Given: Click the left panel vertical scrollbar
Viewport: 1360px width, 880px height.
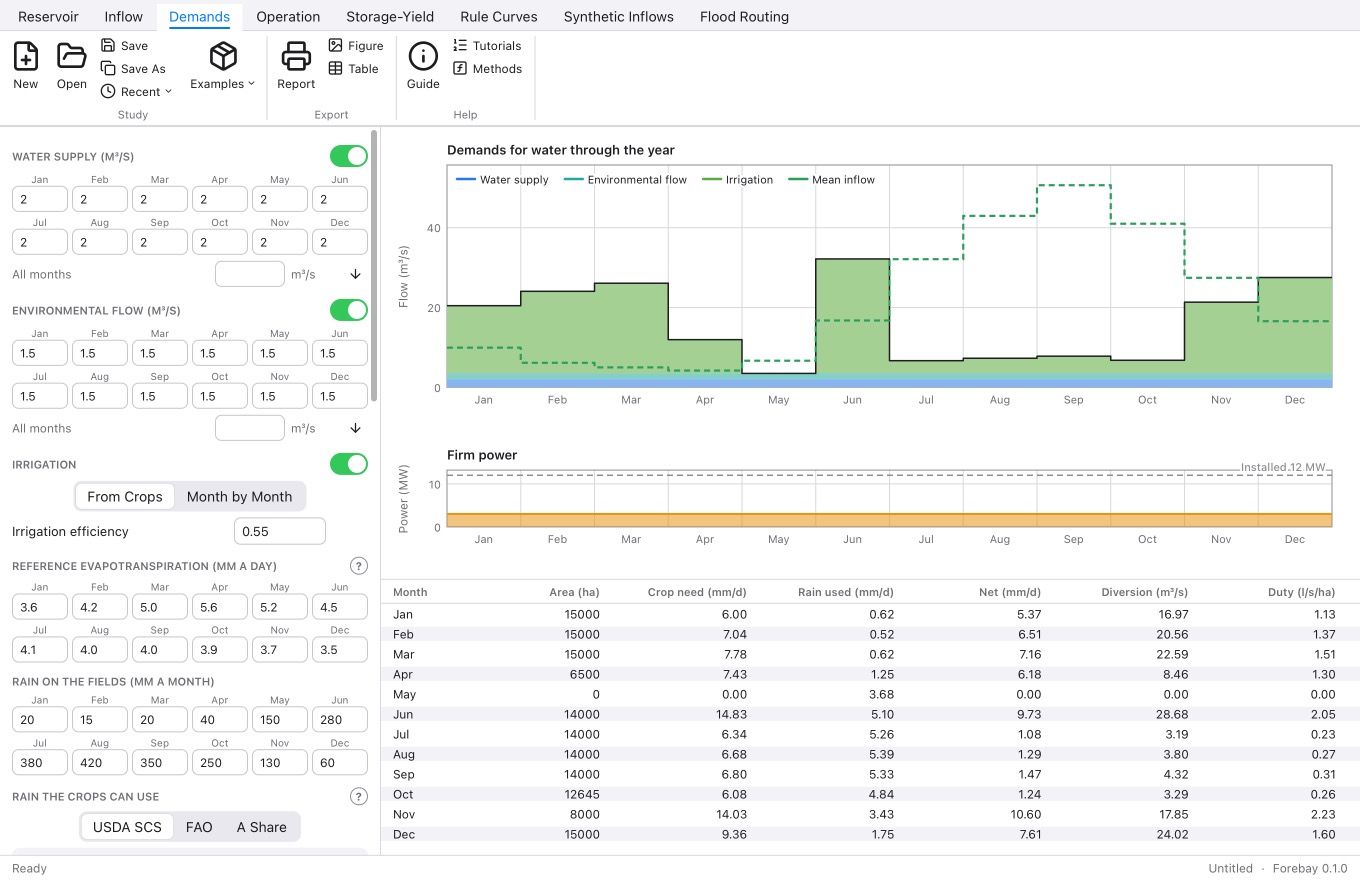Looking at the screenshot, I should point(375,266).
